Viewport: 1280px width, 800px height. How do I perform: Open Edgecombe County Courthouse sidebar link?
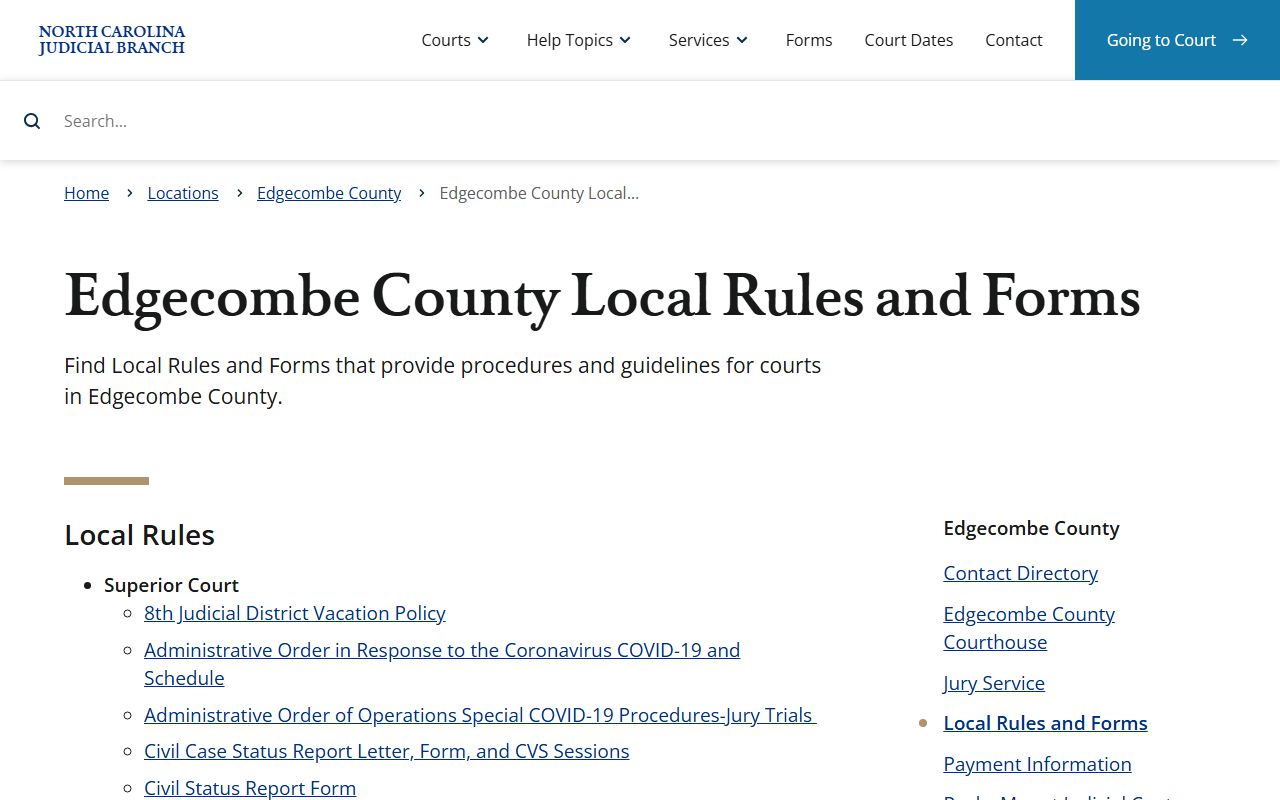point(1029,628)
